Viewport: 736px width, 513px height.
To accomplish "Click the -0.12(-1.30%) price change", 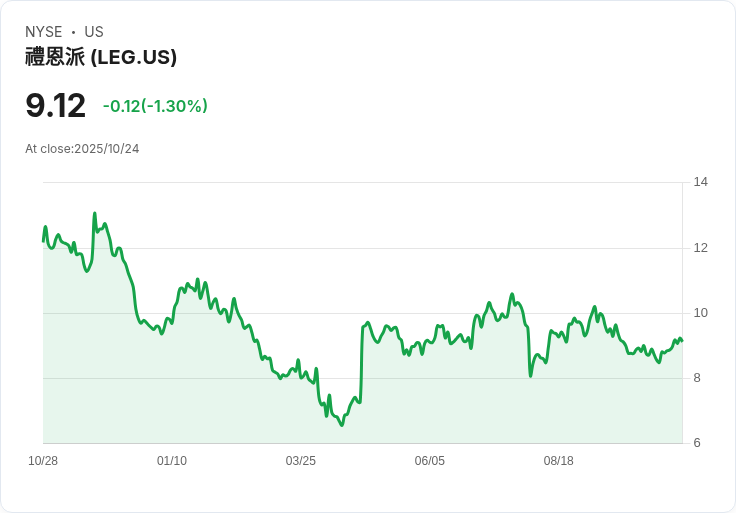I will point(155,106).
